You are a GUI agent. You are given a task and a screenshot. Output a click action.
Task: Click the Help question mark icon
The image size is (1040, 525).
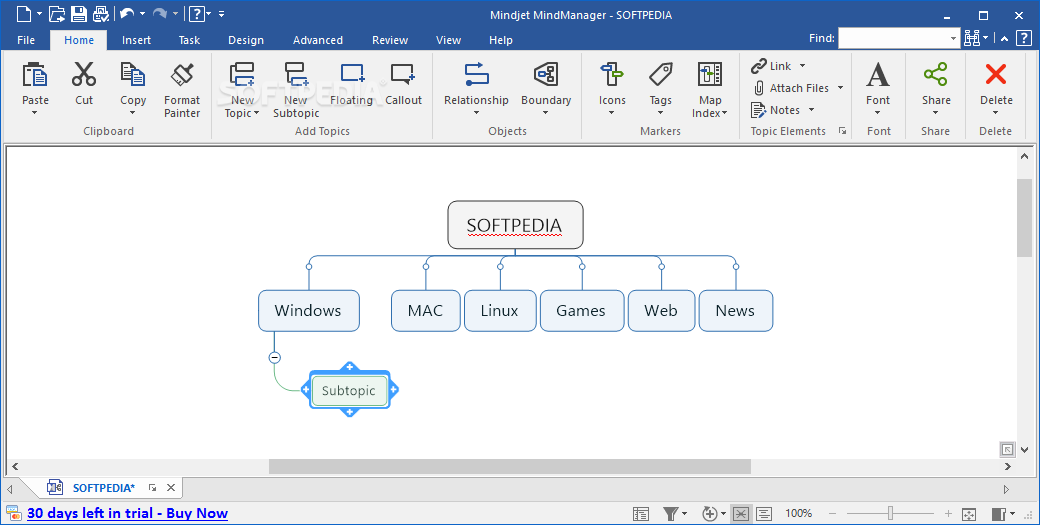tap(196, 13)
